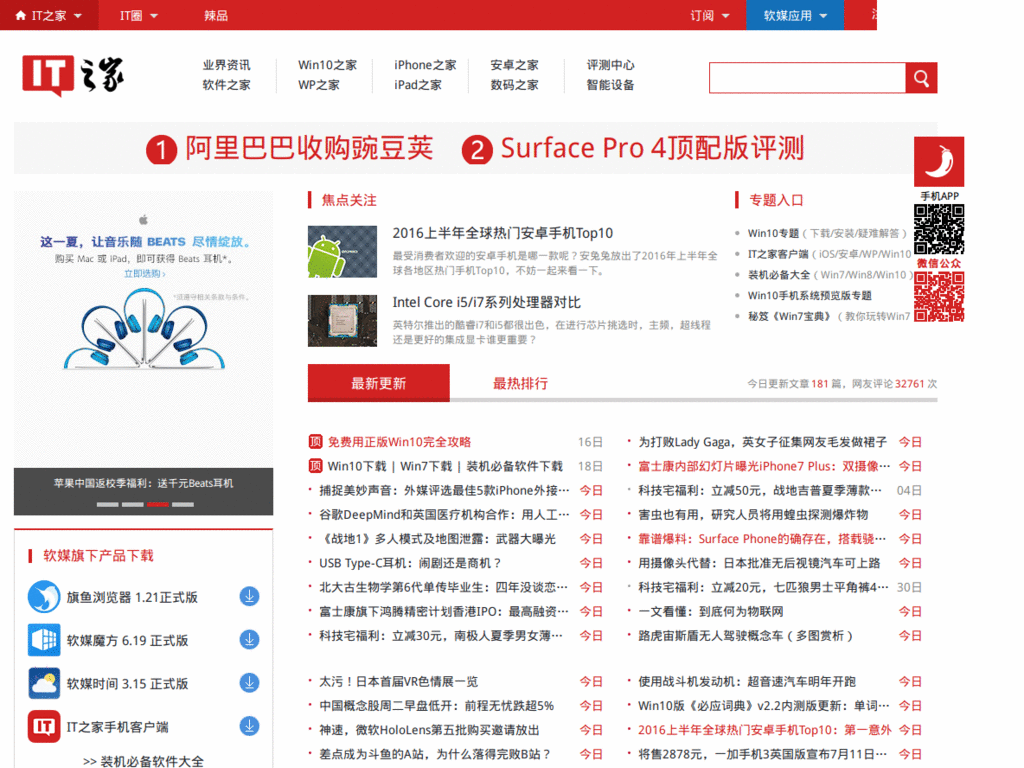Open 辣品 in the top bar
1024x768 pixels.
(x=216, y=16)
